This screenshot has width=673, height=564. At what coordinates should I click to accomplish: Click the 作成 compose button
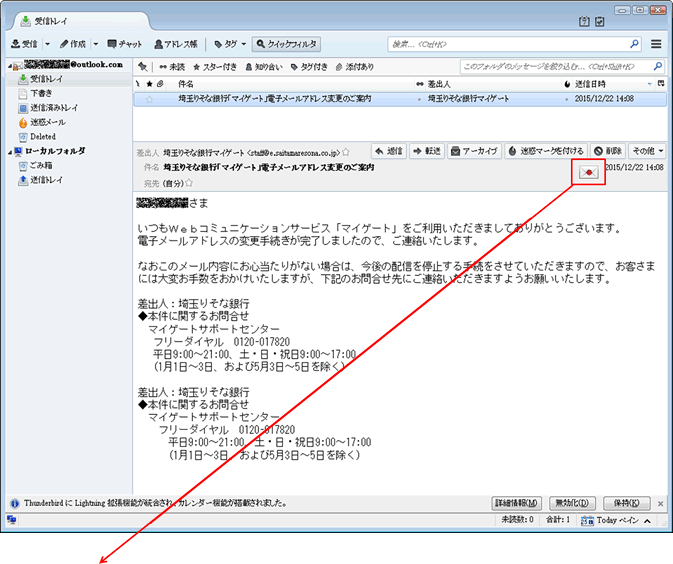[x=73, y=44]
